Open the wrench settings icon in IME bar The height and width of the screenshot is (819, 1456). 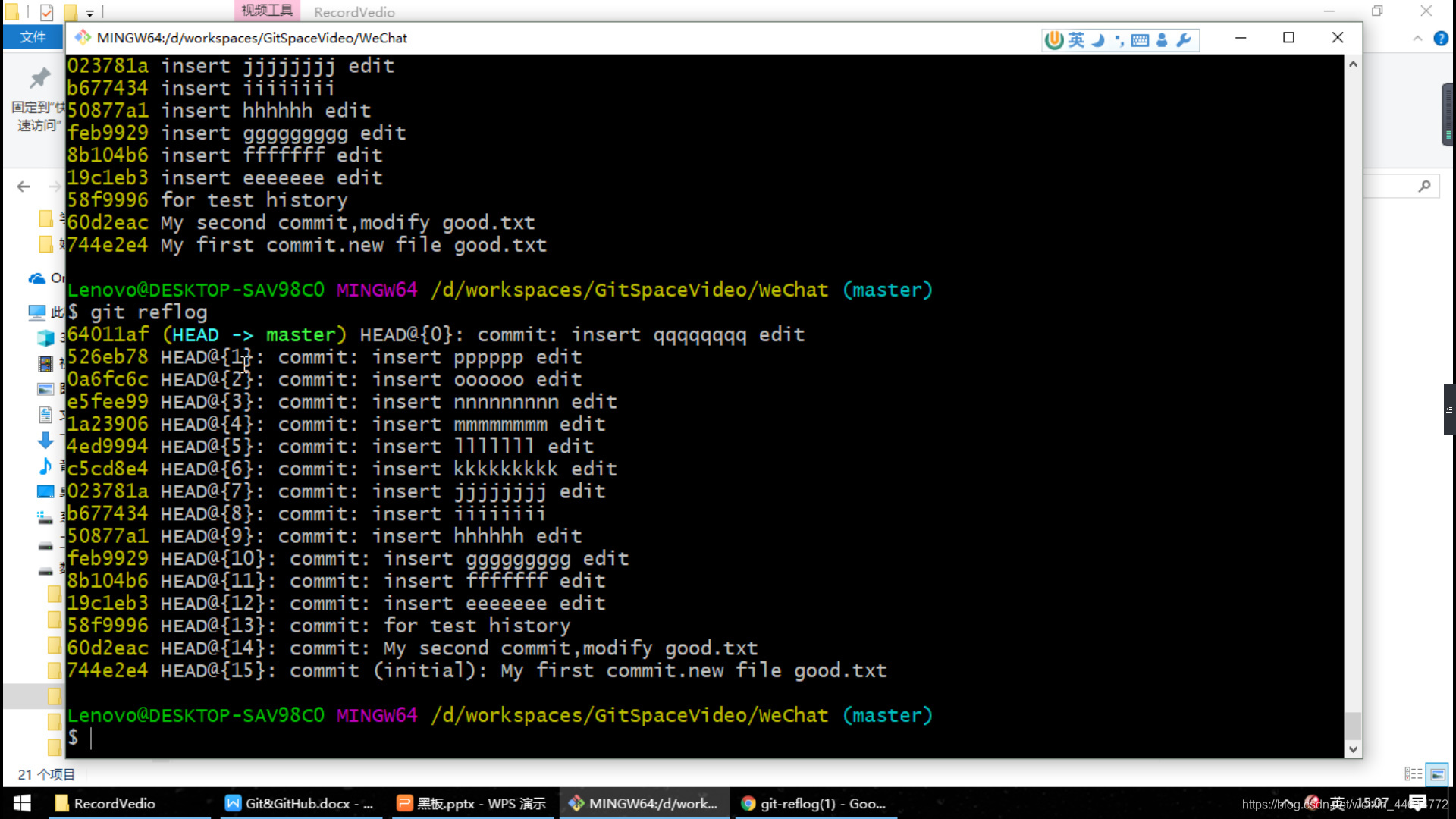1184,39
